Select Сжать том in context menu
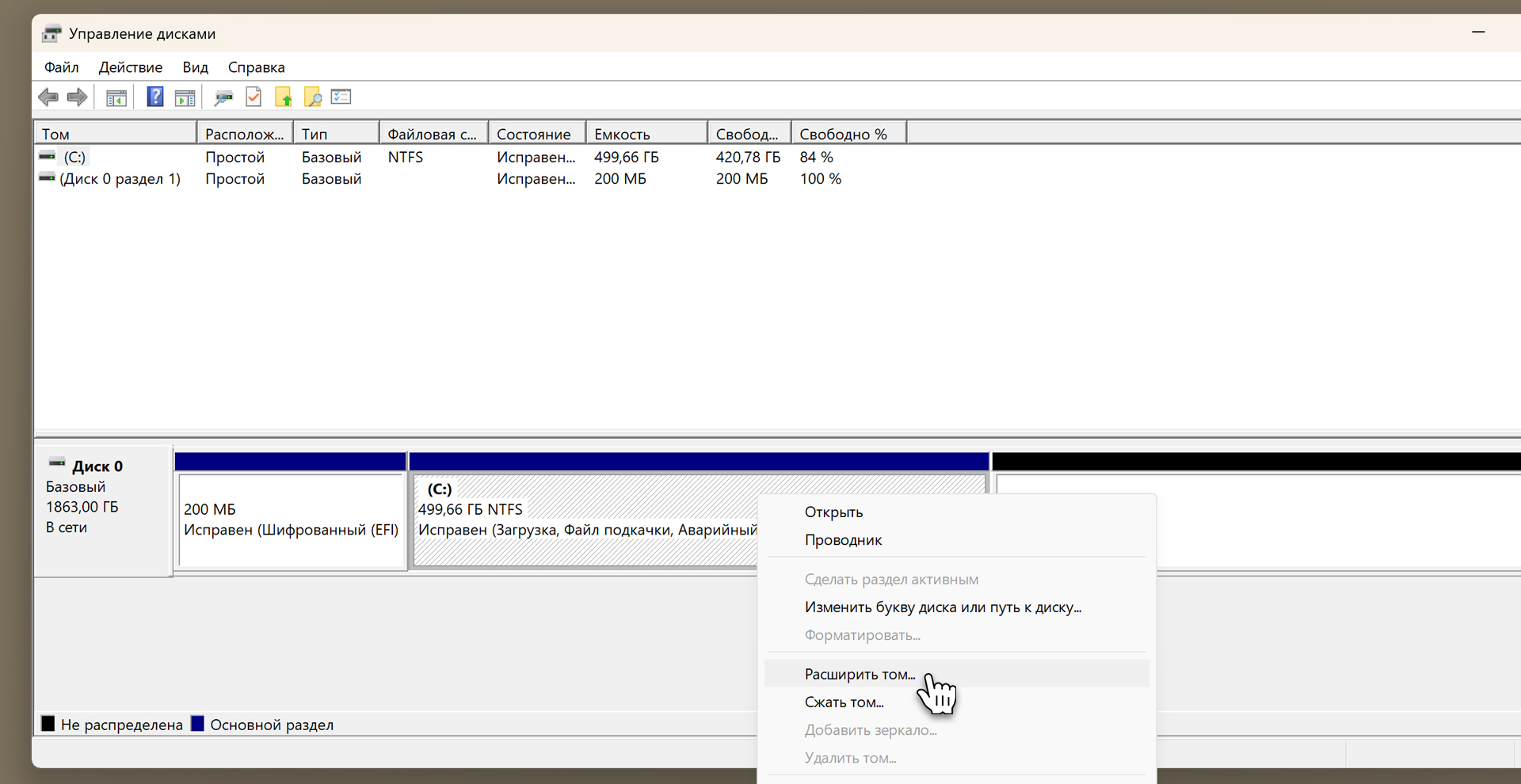The height and width of the screenshot is (784, 1521). [x=844, y=702]
